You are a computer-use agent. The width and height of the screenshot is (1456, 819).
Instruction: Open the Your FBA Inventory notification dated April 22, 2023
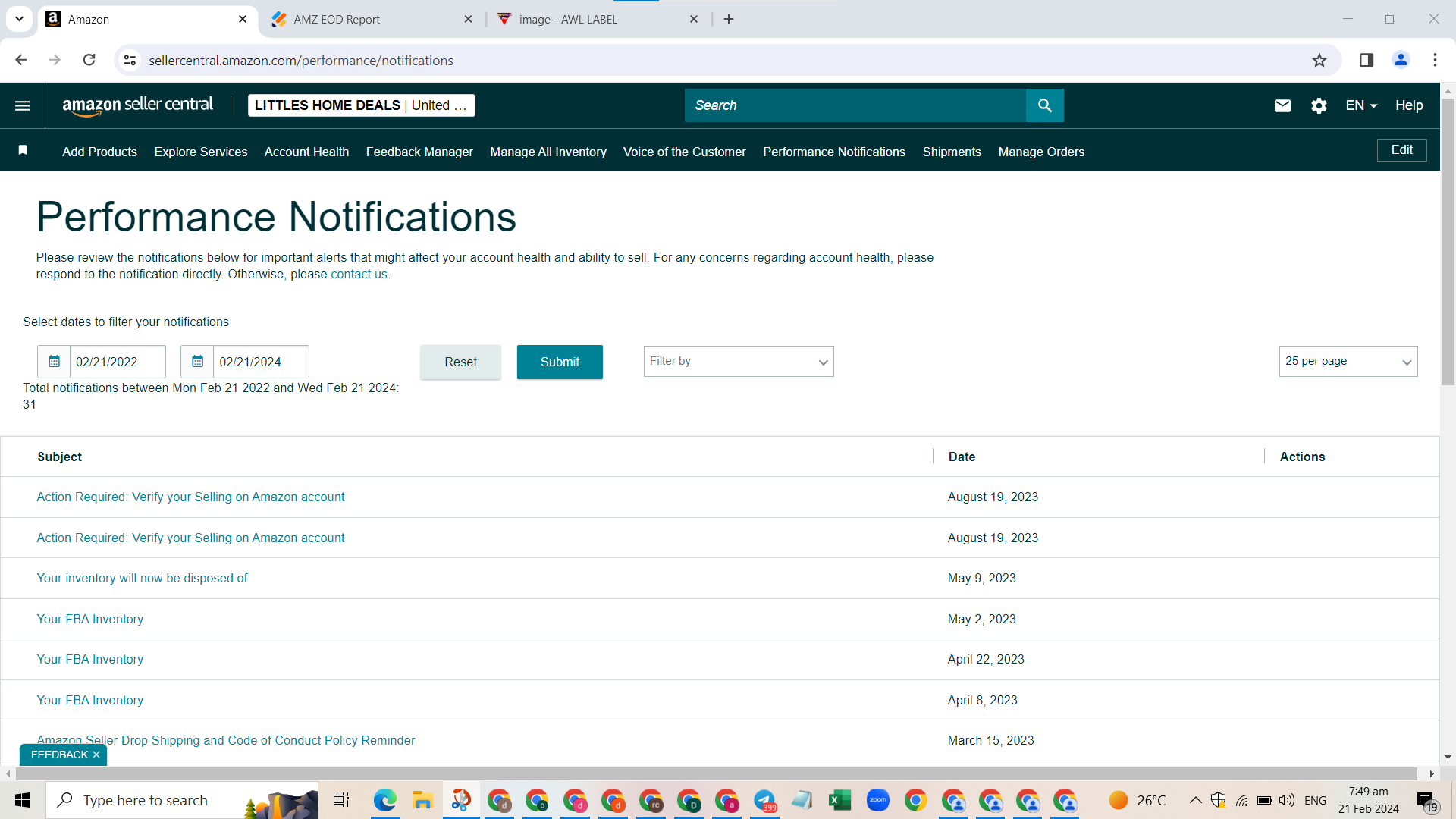click(x=89, y=659)
